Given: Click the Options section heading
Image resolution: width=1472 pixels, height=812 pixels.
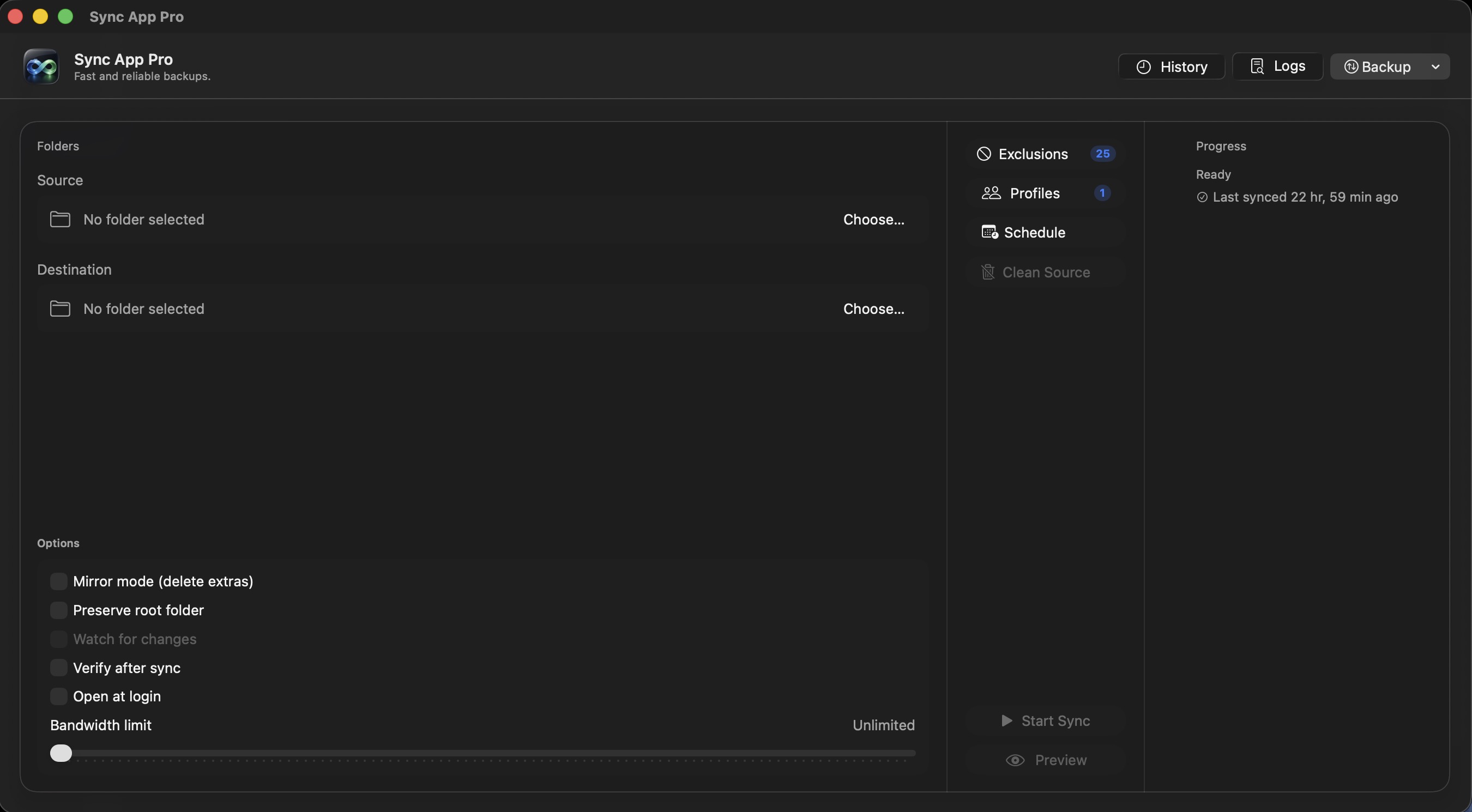Looking at the screenshot, I should pyautogui.click(x=58, y=543).
